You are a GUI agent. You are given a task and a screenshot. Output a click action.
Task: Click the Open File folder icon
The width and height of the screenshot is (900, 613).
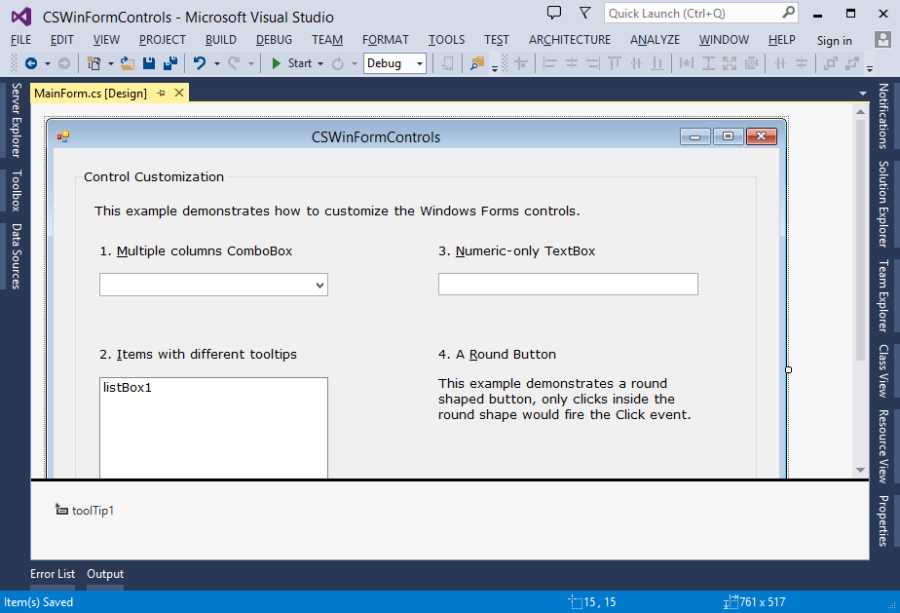point(127,63)
